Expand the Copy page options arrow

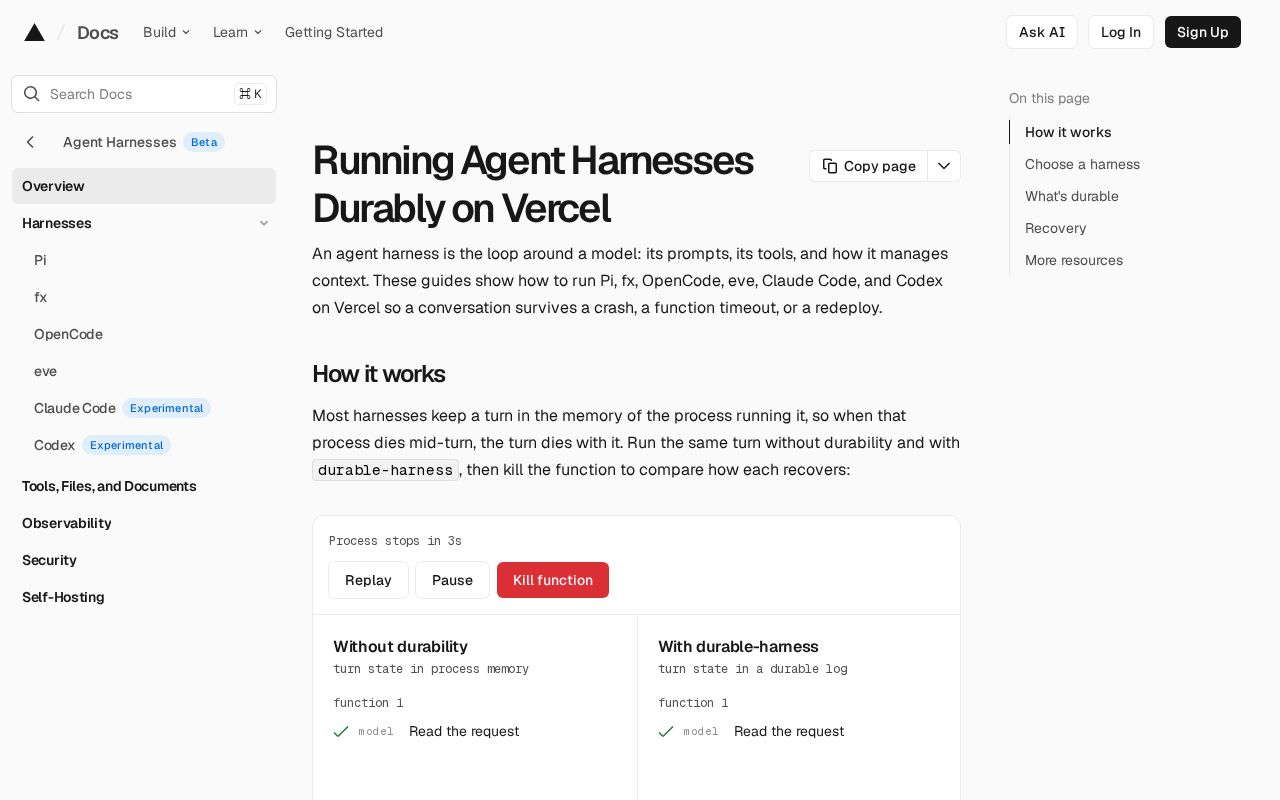point(944,166)
